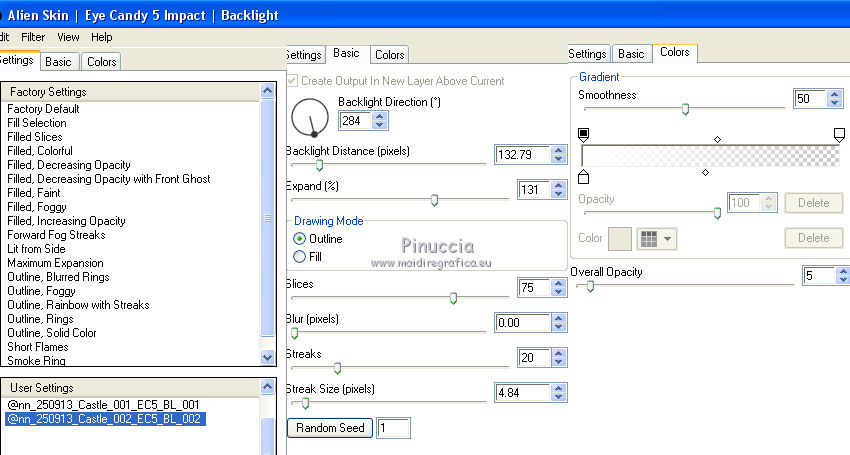Choose Factory Default preset
The width and height of the screenshot is (850, 455).
pos(43,109)
